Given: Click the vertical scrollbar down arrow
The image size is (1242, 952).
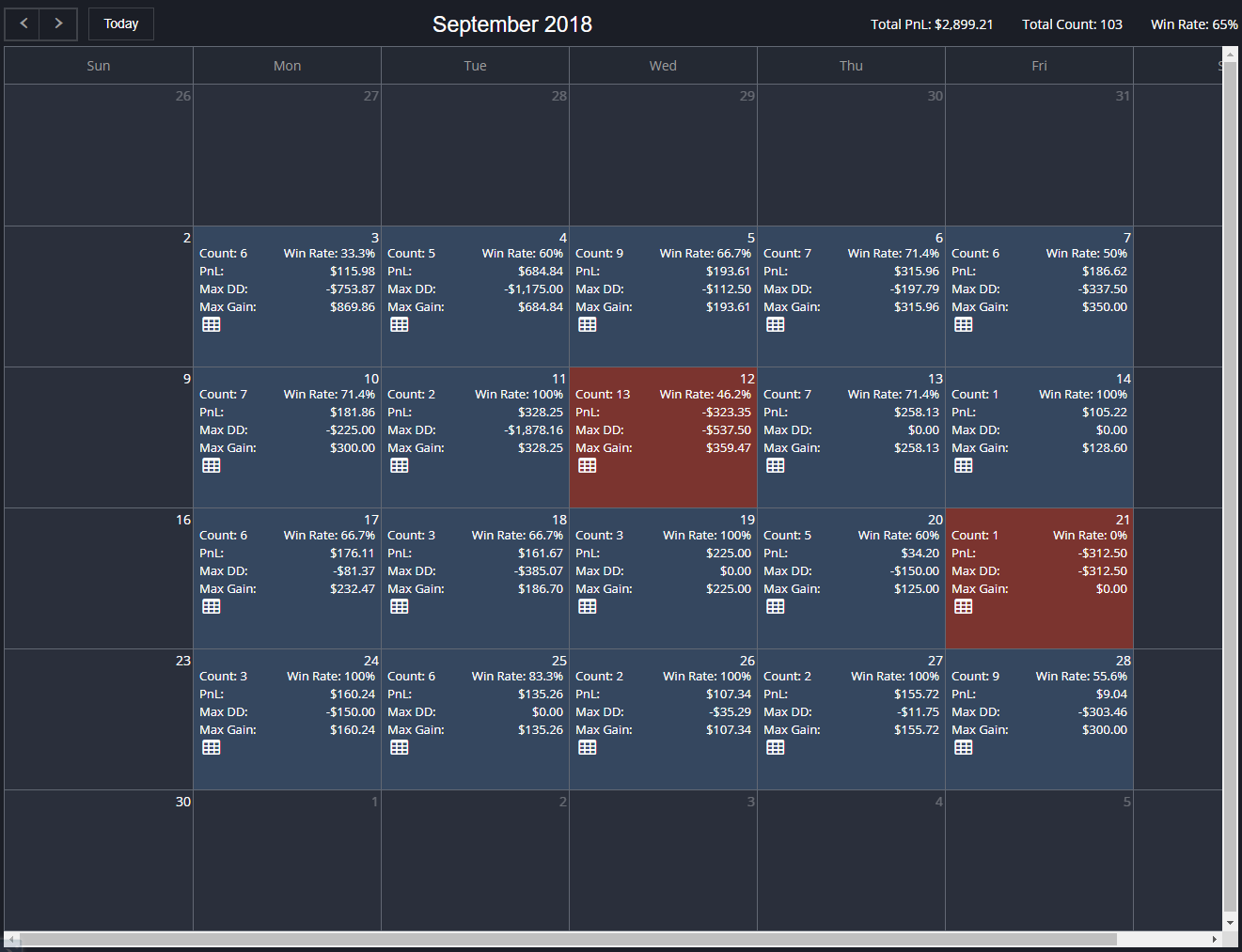Looking at the screenshot, I should [x=1230, y=924].
